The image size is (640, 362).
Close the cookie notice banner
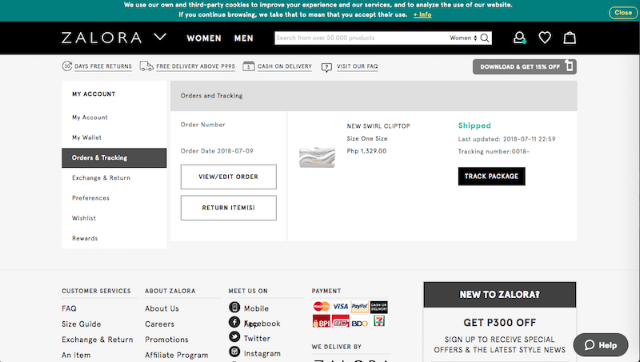(623, 13)
